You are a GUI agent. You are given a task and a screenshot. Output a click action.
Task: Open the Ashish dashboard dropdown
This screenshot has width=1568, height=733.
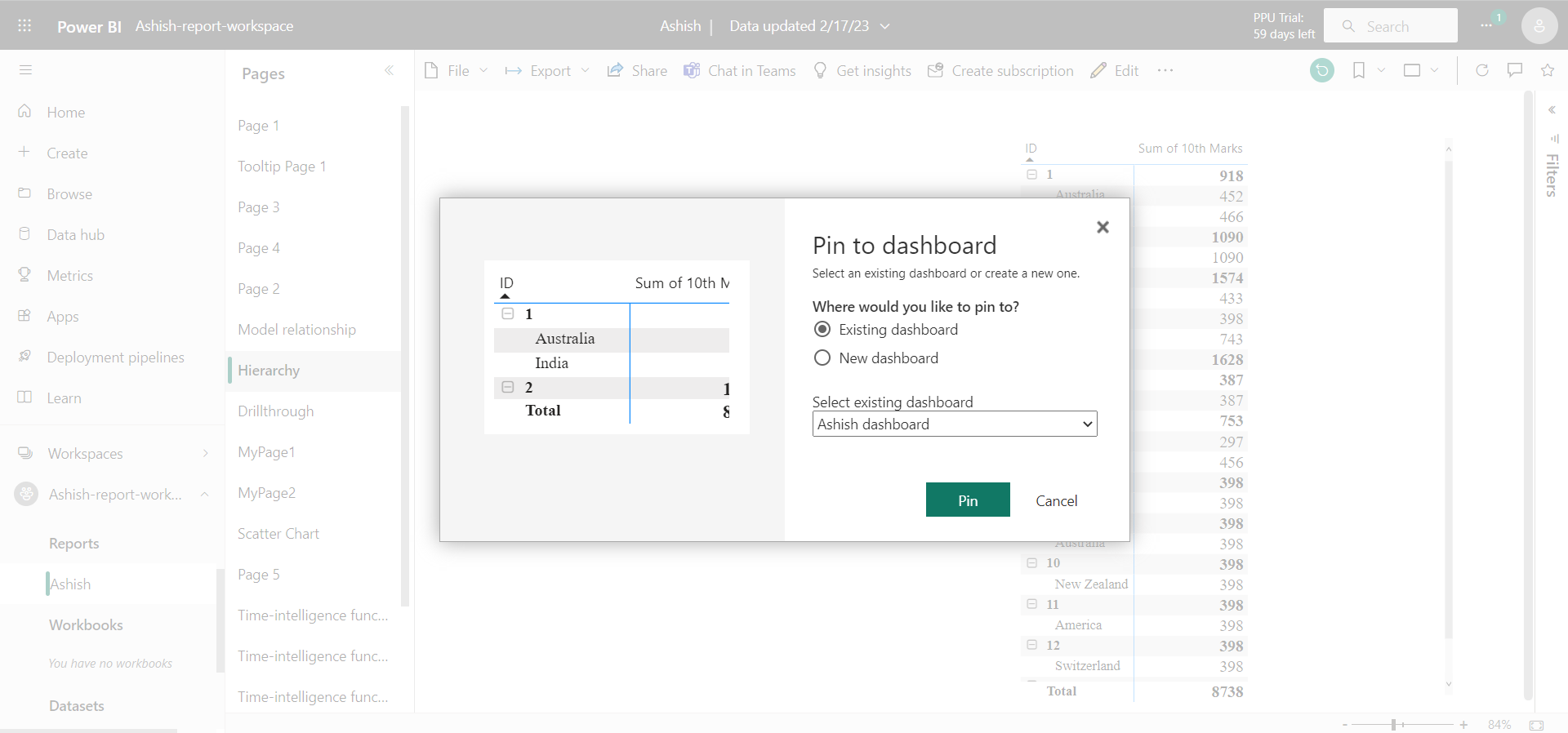954,424
